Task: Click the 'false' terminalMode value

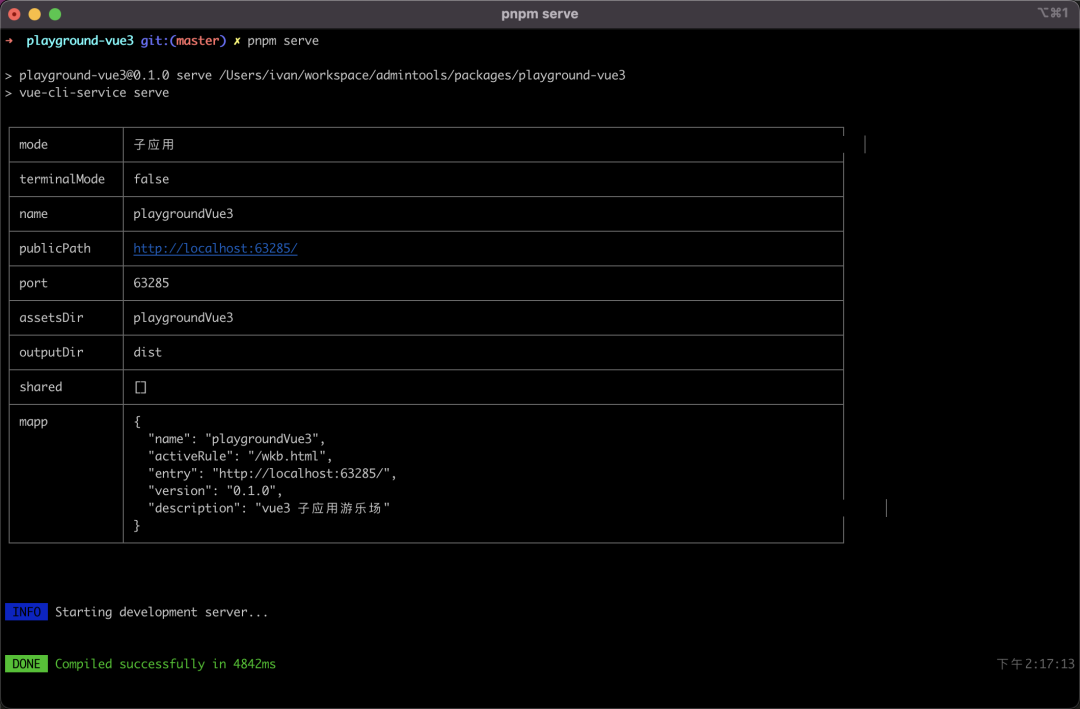Action: (x=151, y=179)
